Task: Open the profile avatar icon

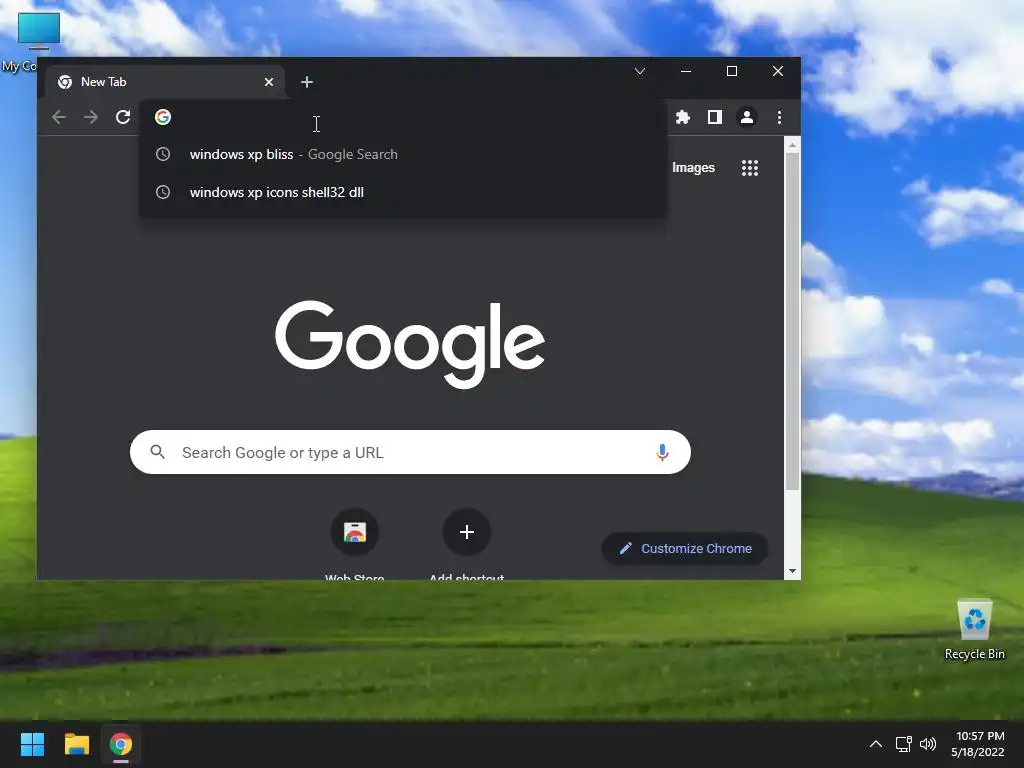Action: click(x=746, y=117)
